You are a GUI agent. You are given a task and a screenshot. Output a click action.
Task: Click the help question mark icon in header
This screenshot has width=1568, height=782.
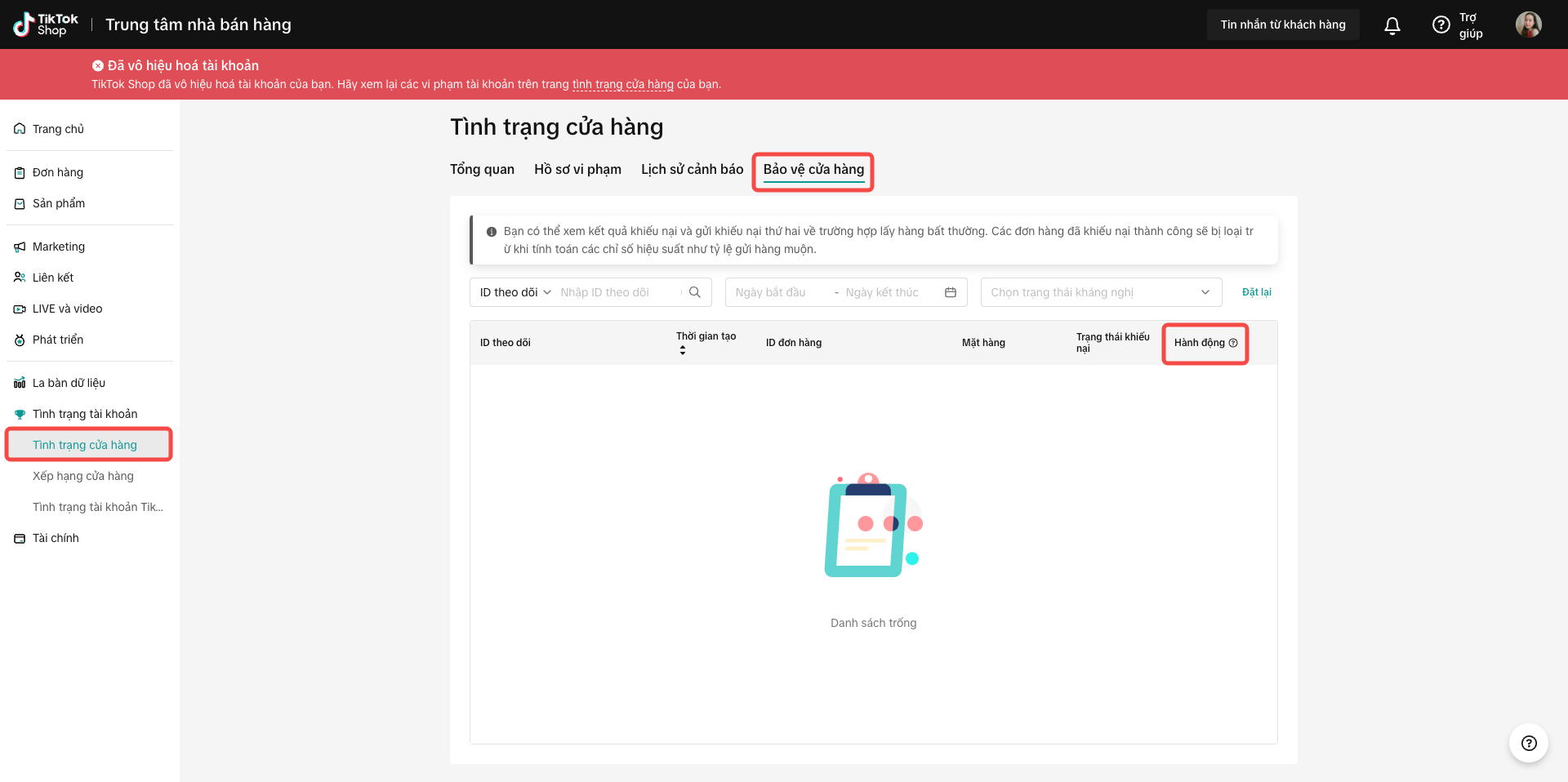1441,24
